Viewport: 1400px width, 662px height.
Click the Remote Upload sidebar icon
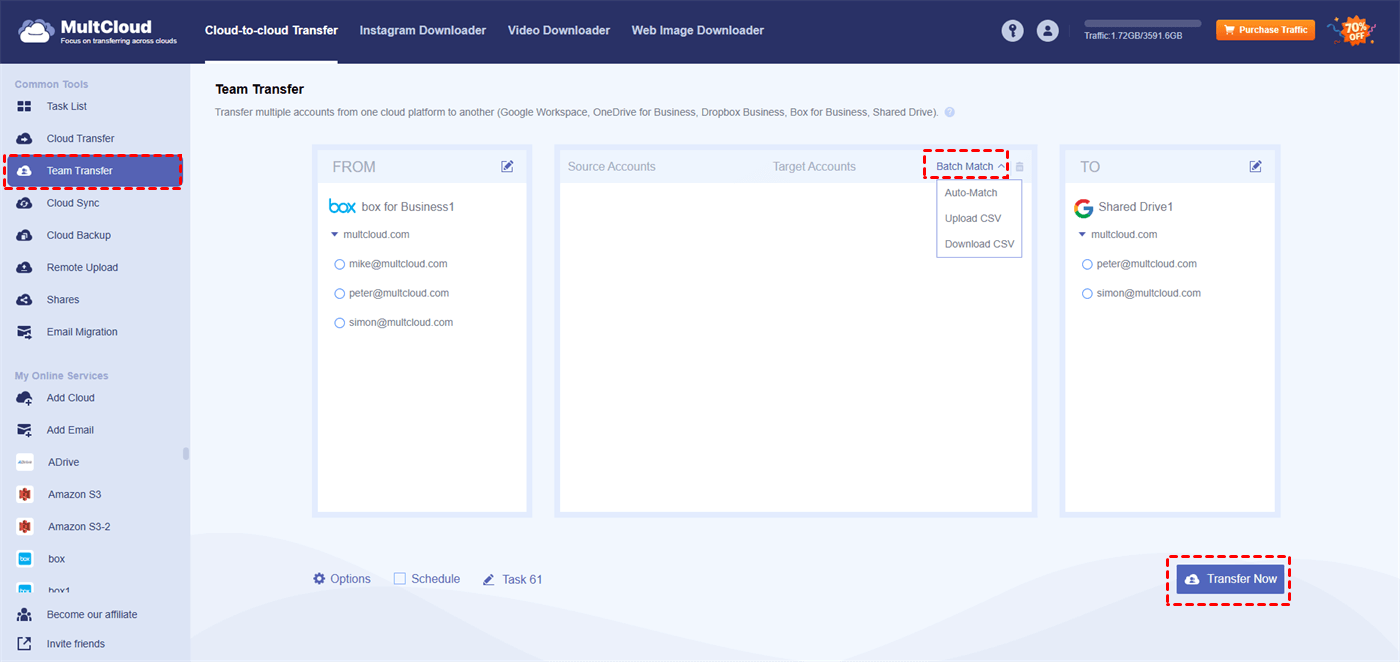point(24,267)
